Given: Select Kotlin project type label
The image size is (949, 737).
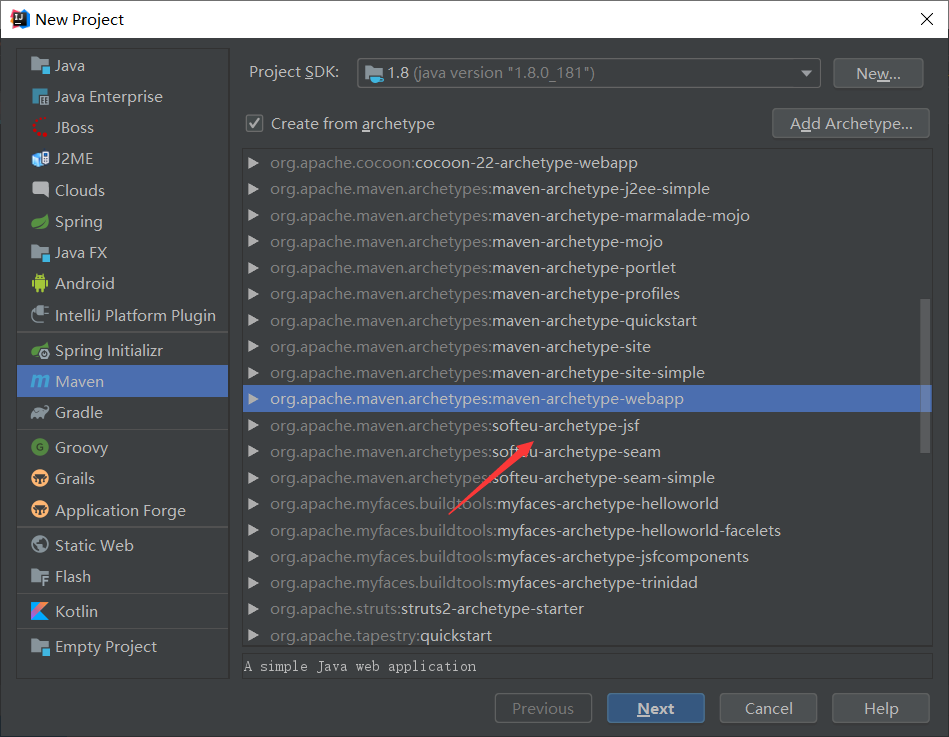Looking at the screenshot, I should (76, 611).
